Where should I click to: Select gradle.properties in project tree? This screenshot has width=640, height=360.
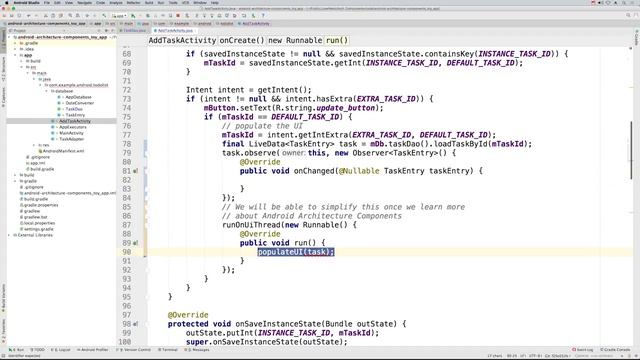coord(41,205)
